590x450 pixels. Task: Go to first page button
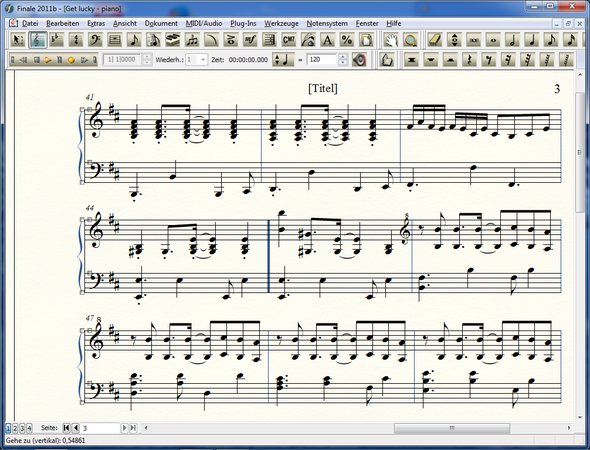point(66,428)
